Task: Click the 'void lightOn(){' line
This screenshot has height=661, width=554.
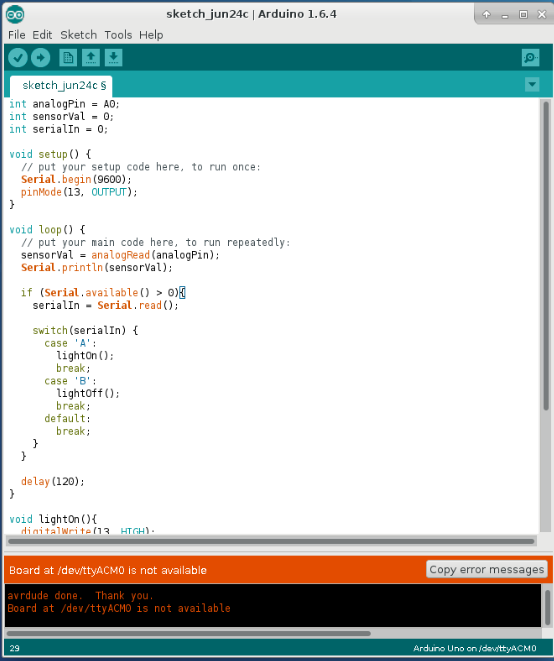Action: point(53,519)
